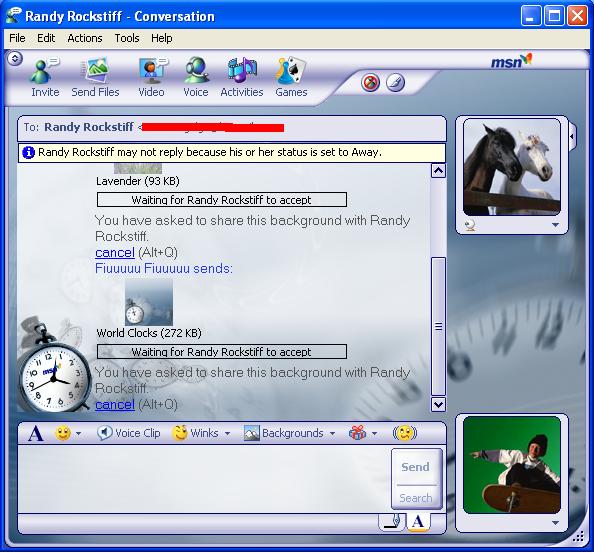The image size is (594, 553).
Task: Open your display picture dropdown arrow
Action: click(555, 523)
